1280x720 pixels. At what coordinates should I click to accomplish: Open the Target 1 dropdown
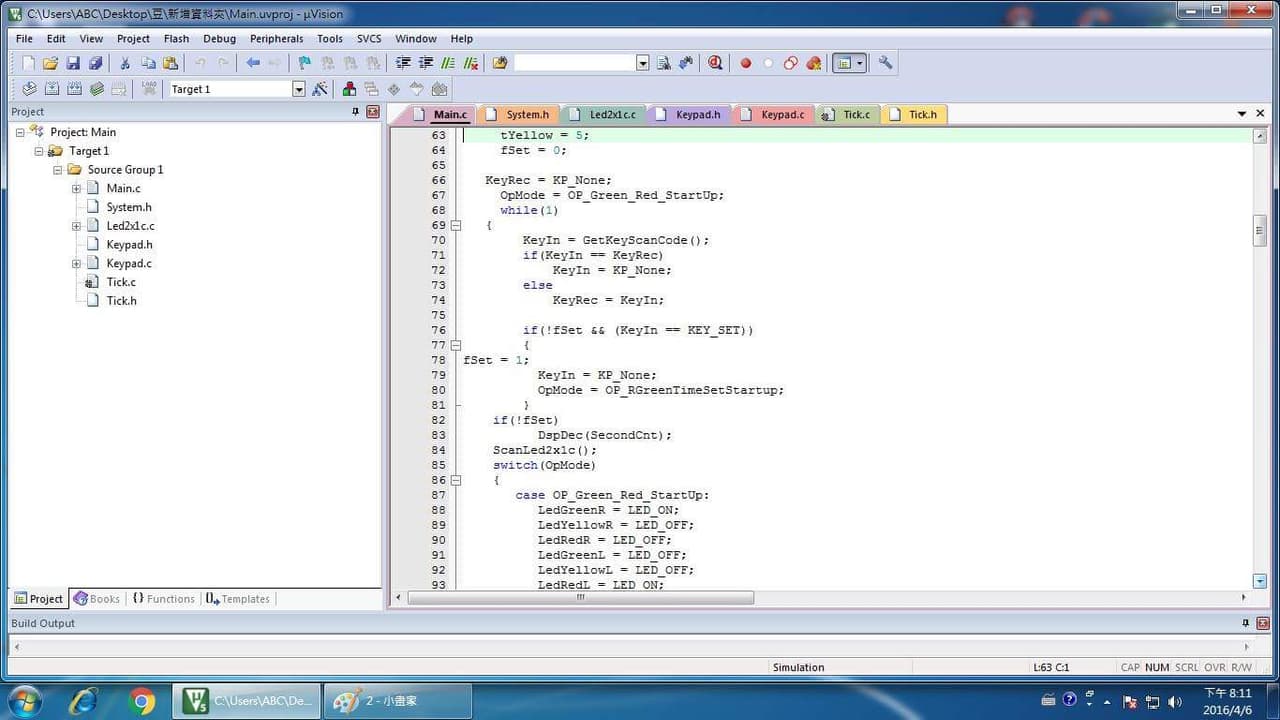pos(298,89)
